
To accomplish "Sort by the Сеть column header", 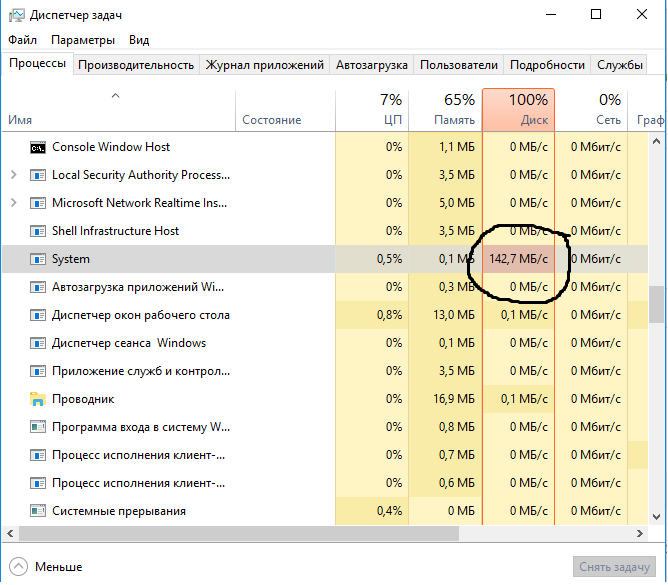I will [x=591, y=111].
